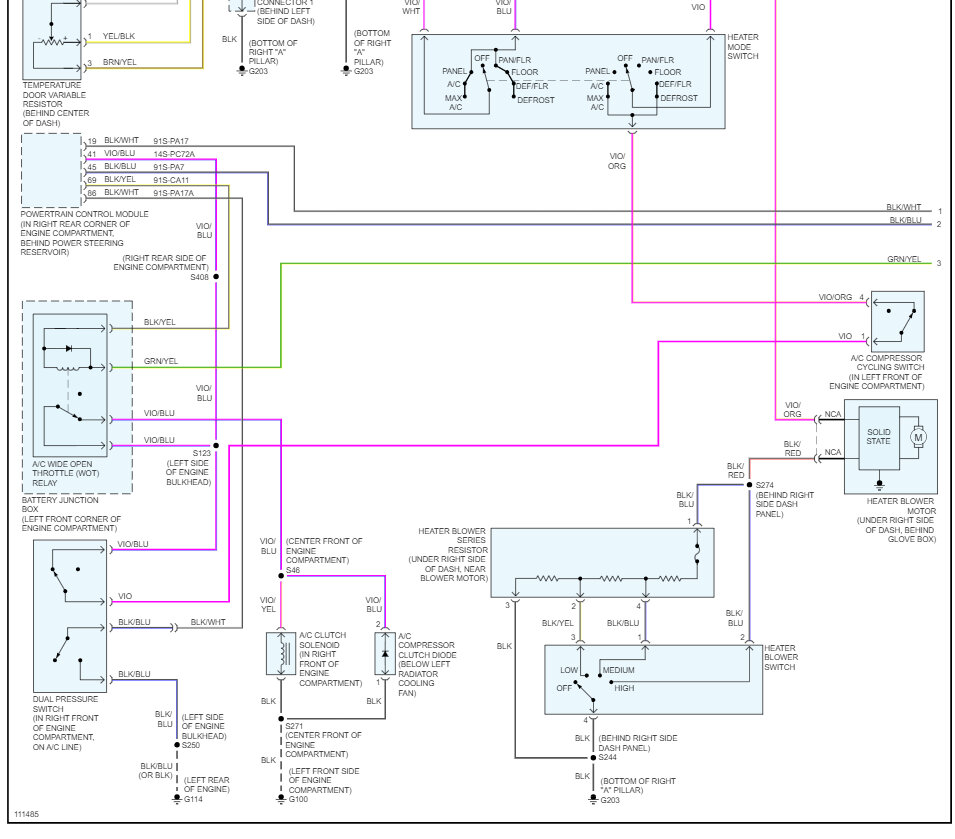Click the BRN/YEL wire label
The width and height of the screenshot is (955, 839).
point(119,62)
